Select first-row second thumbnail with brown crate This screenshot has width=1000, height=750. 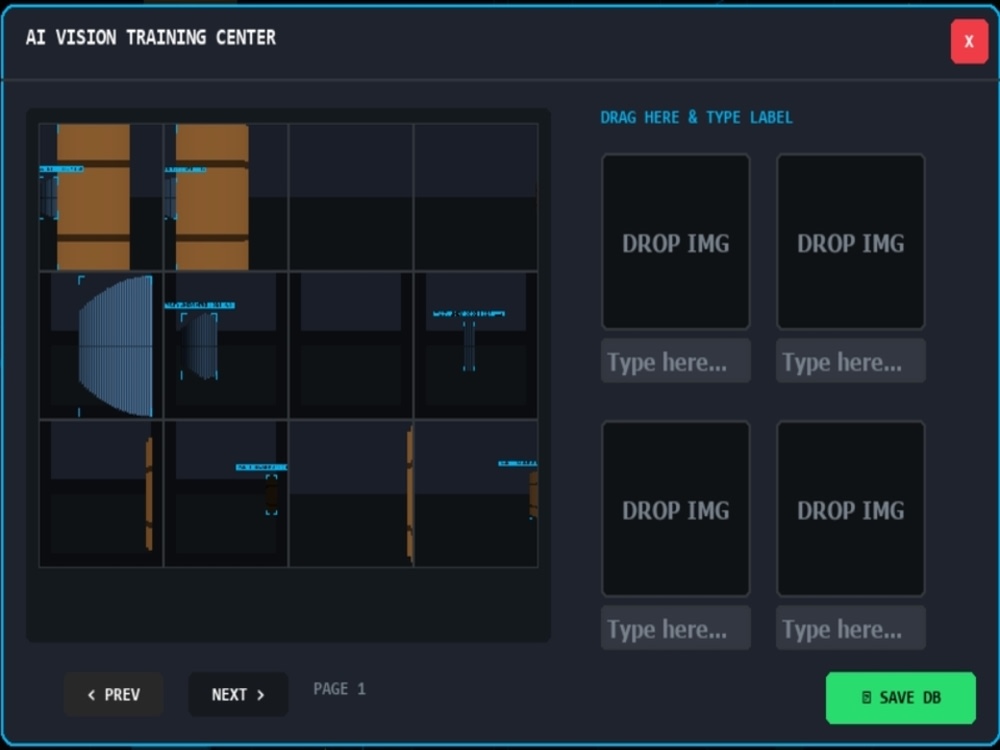(226, 197)
